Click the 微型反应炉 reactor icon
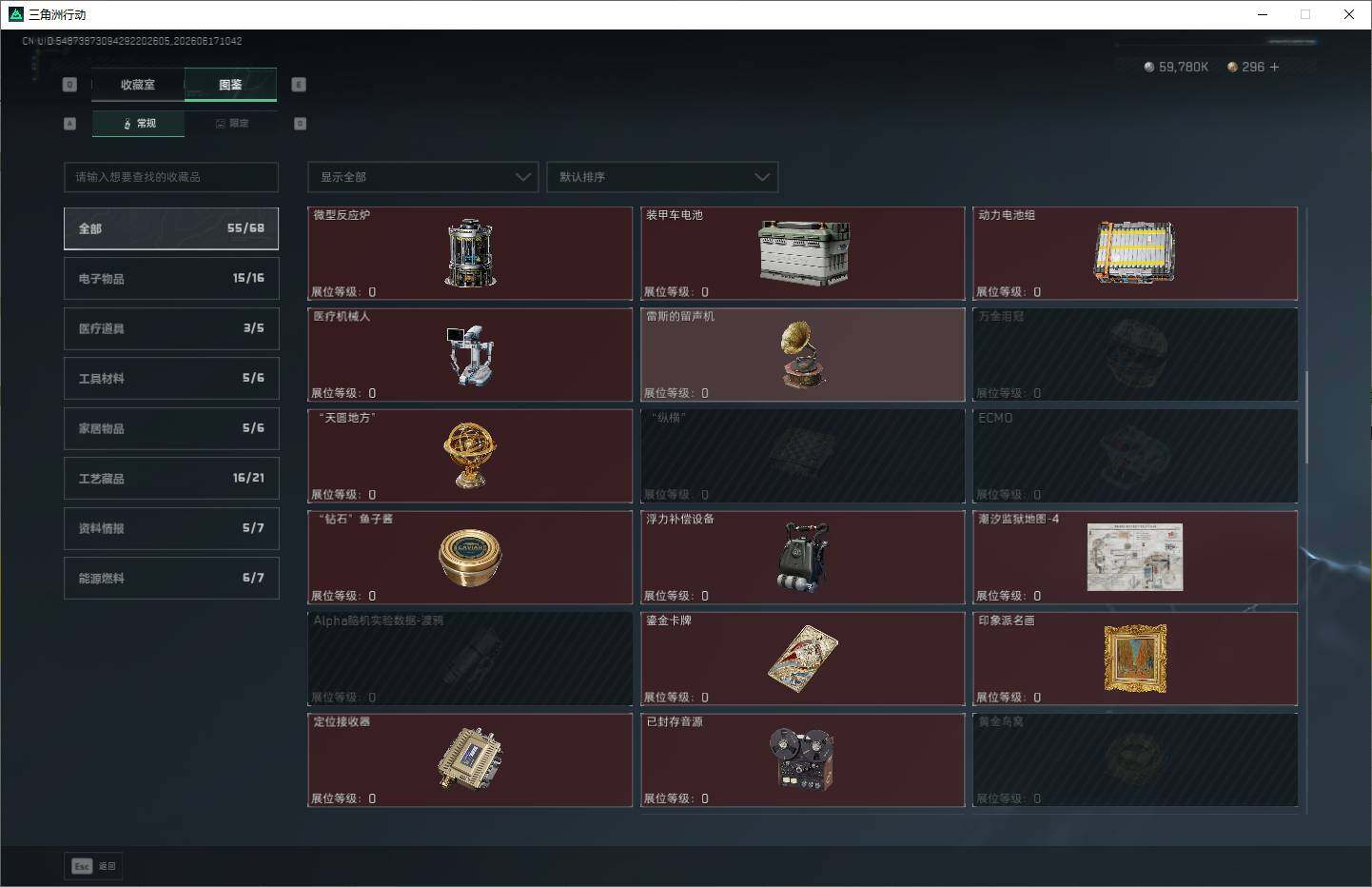 click(x=470, y=253)
